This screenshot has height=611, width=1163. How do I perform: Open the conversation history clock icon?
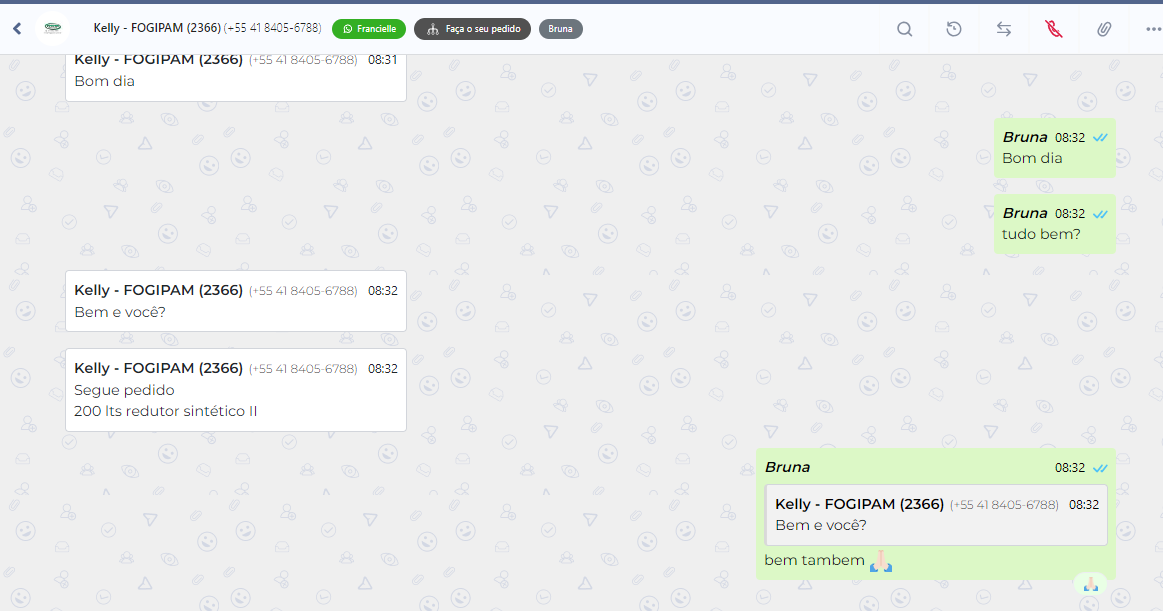pyautogui.click(x=954, y=29)
